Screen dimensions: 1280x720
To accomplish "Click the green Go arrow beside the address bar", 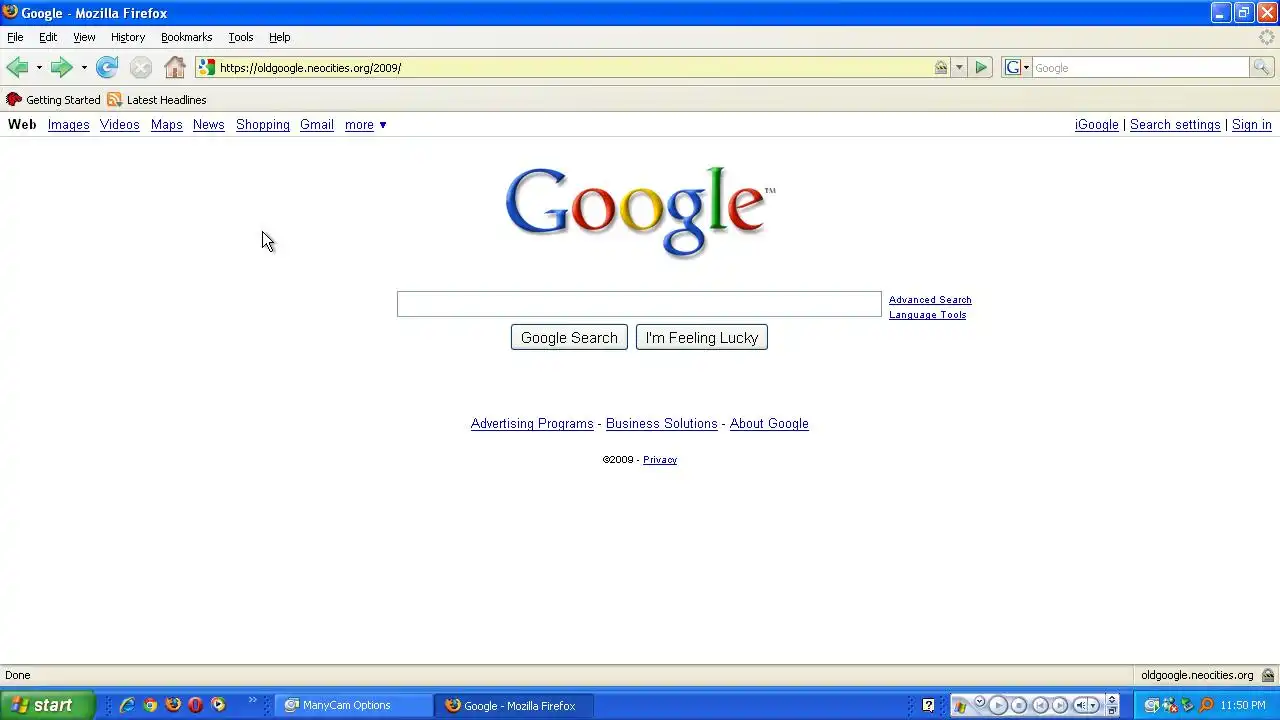I will pyautogui.click(x=981, y=67).
